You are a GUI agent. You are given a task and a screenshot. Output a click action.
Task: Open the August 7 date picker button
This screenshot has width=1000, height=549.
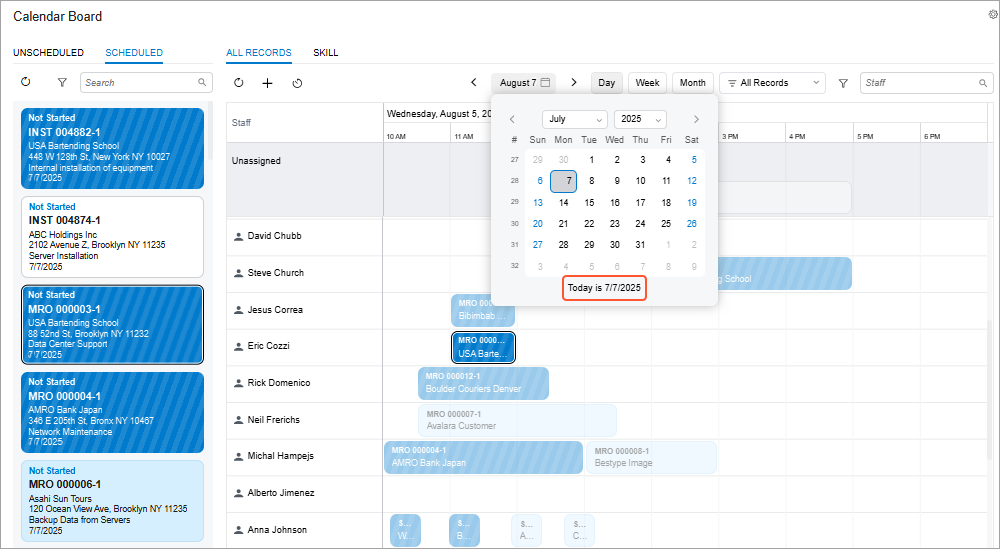[524, 83]
